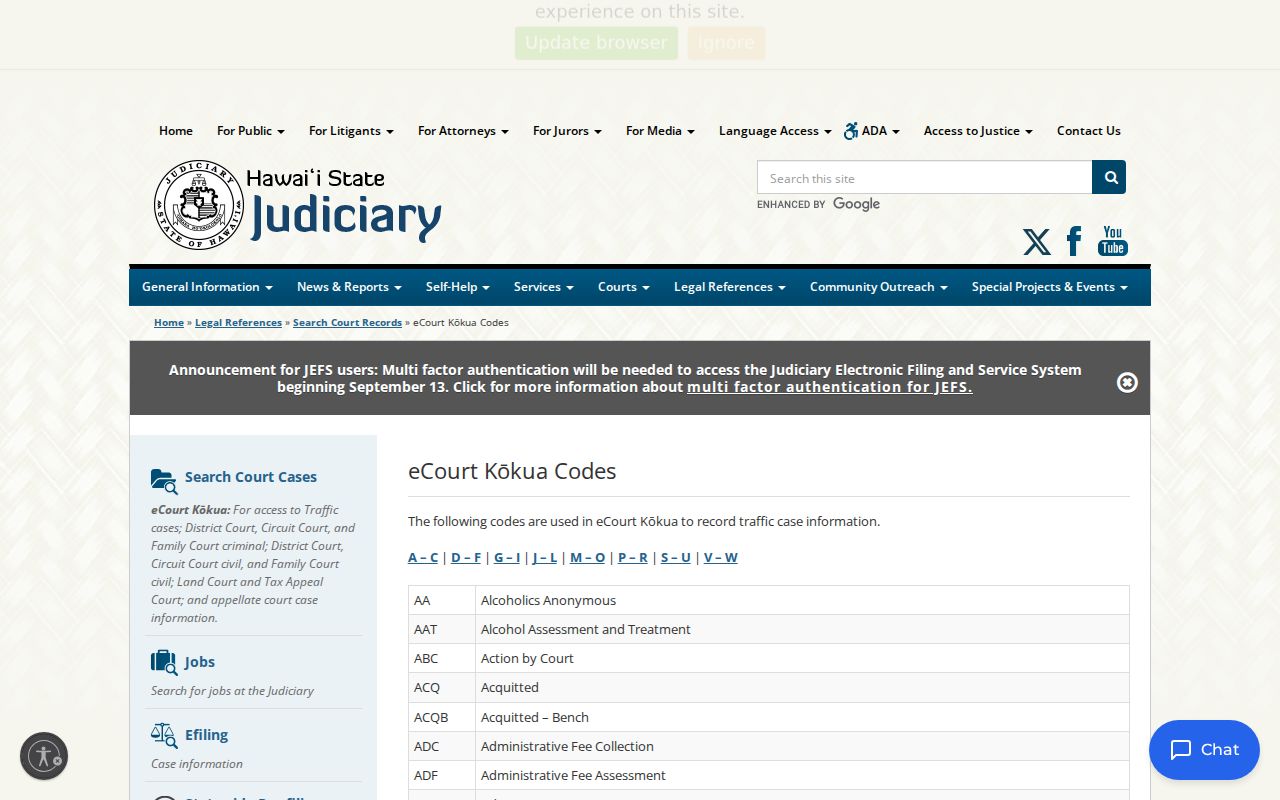1280x800 pixels.
Task: Expand the Language Access dropdown
Action: point(775,131)
